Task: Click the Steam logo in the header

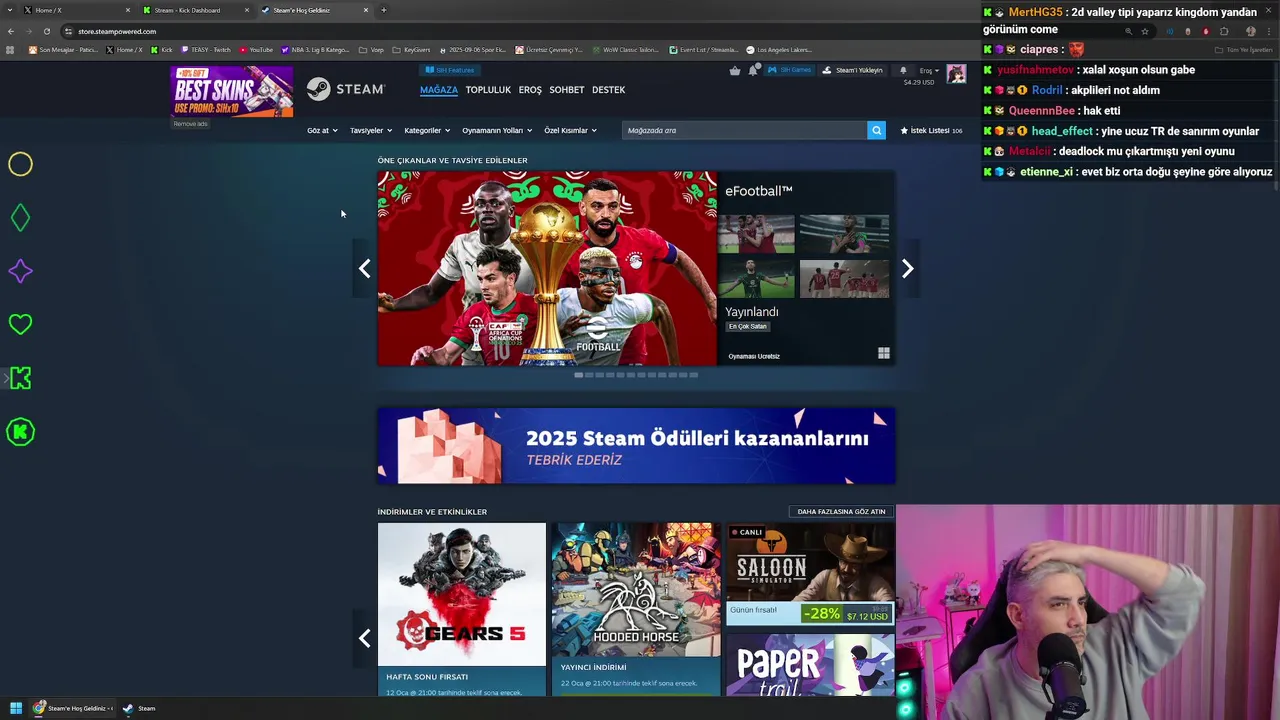Action: click(346, 89)
